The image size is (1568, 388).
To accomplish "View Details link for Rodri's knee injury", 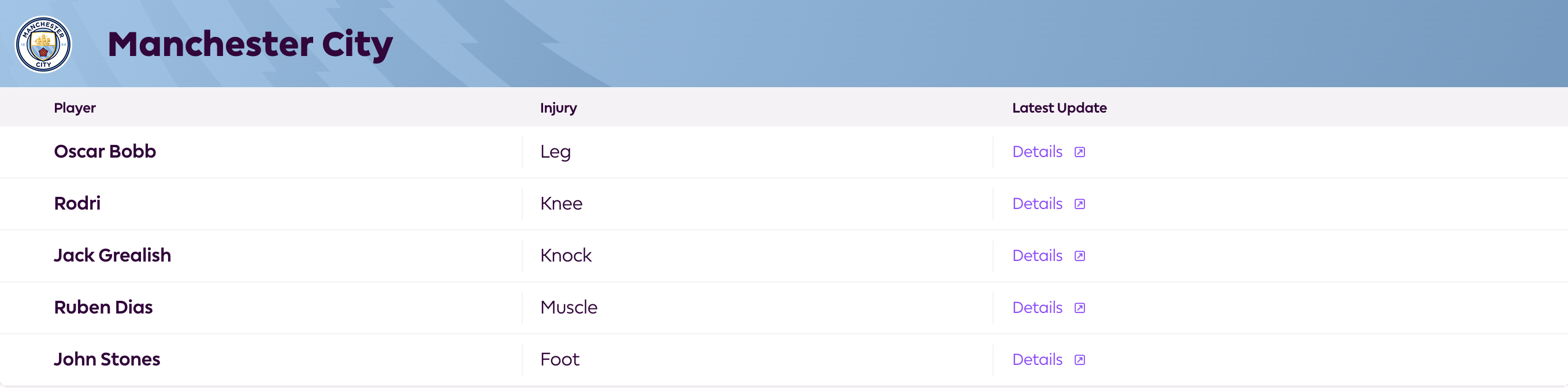I will [1037, 203].
